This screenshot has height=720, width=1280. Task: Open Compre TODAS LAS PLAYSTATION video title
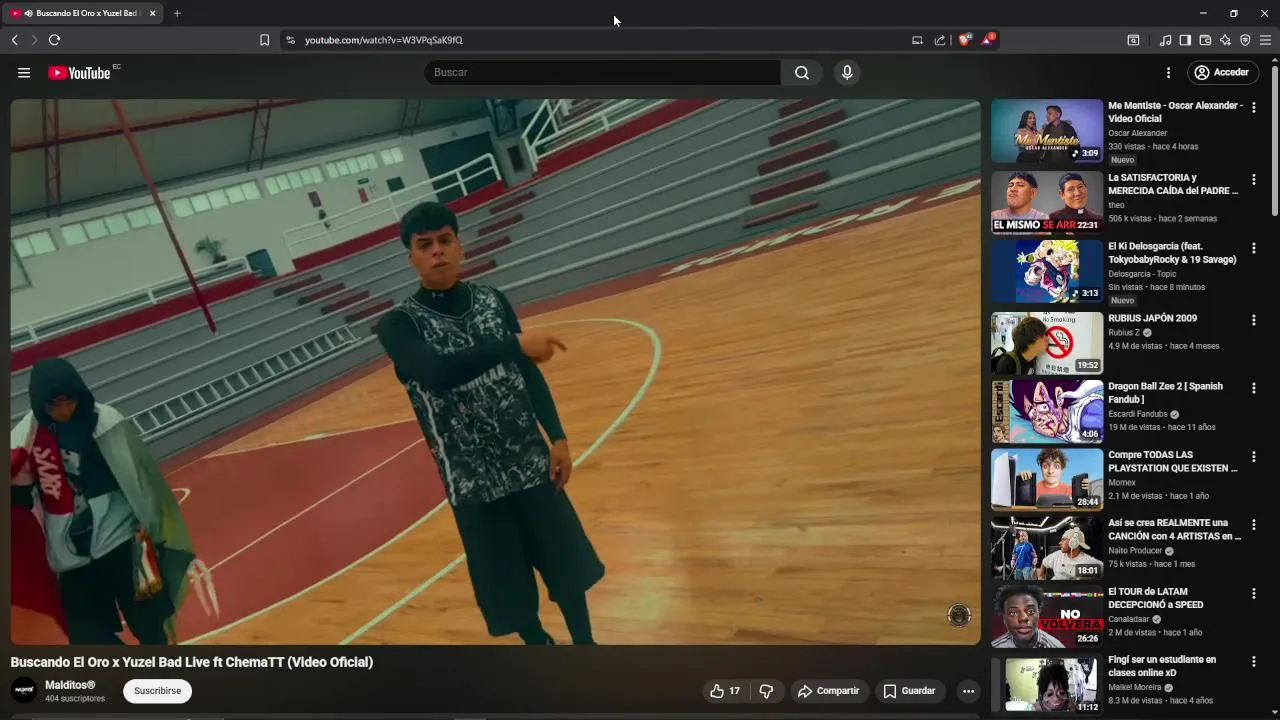click(x=1173, y=461)
